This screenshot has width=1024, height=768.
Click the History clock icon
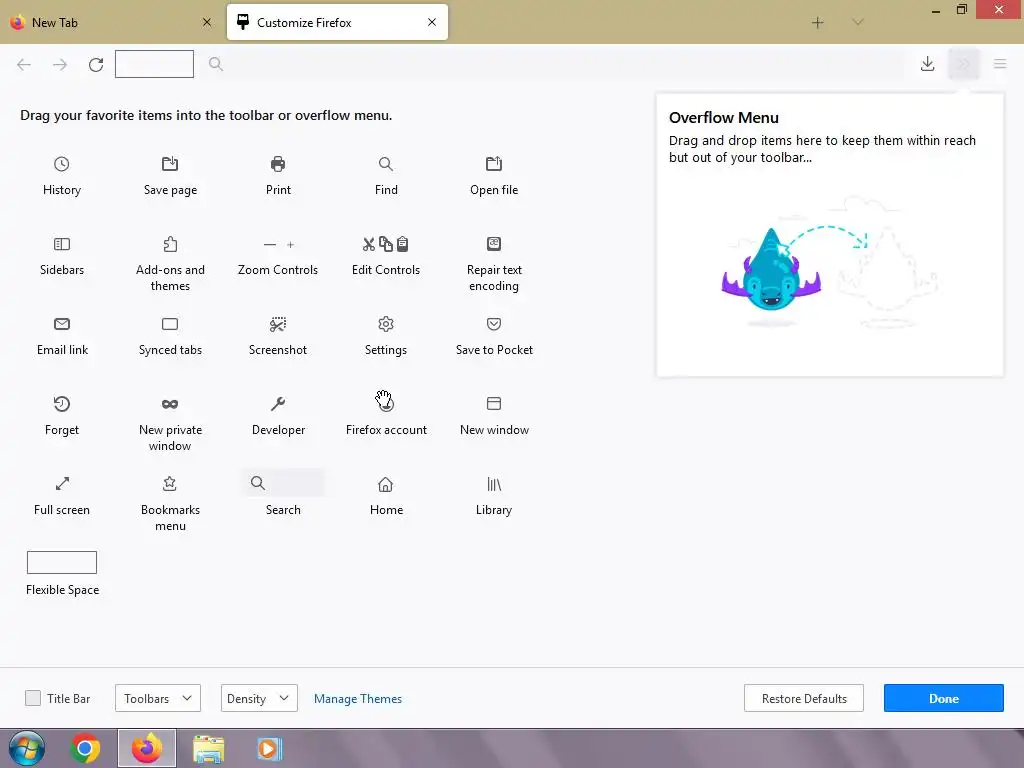pyautogui.click(x=61, y=164)
